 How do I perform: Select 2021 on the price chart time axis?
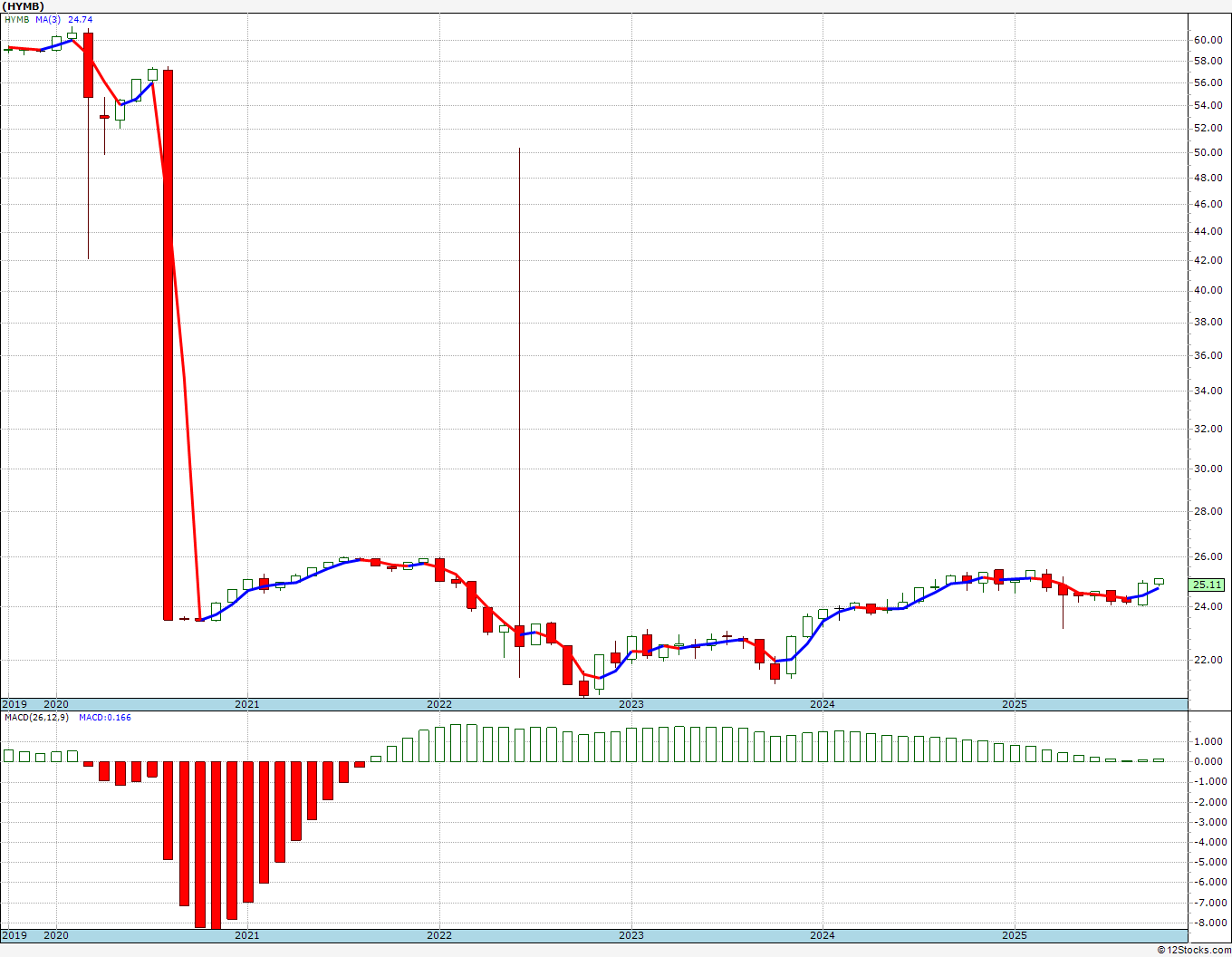pos(247,704)
